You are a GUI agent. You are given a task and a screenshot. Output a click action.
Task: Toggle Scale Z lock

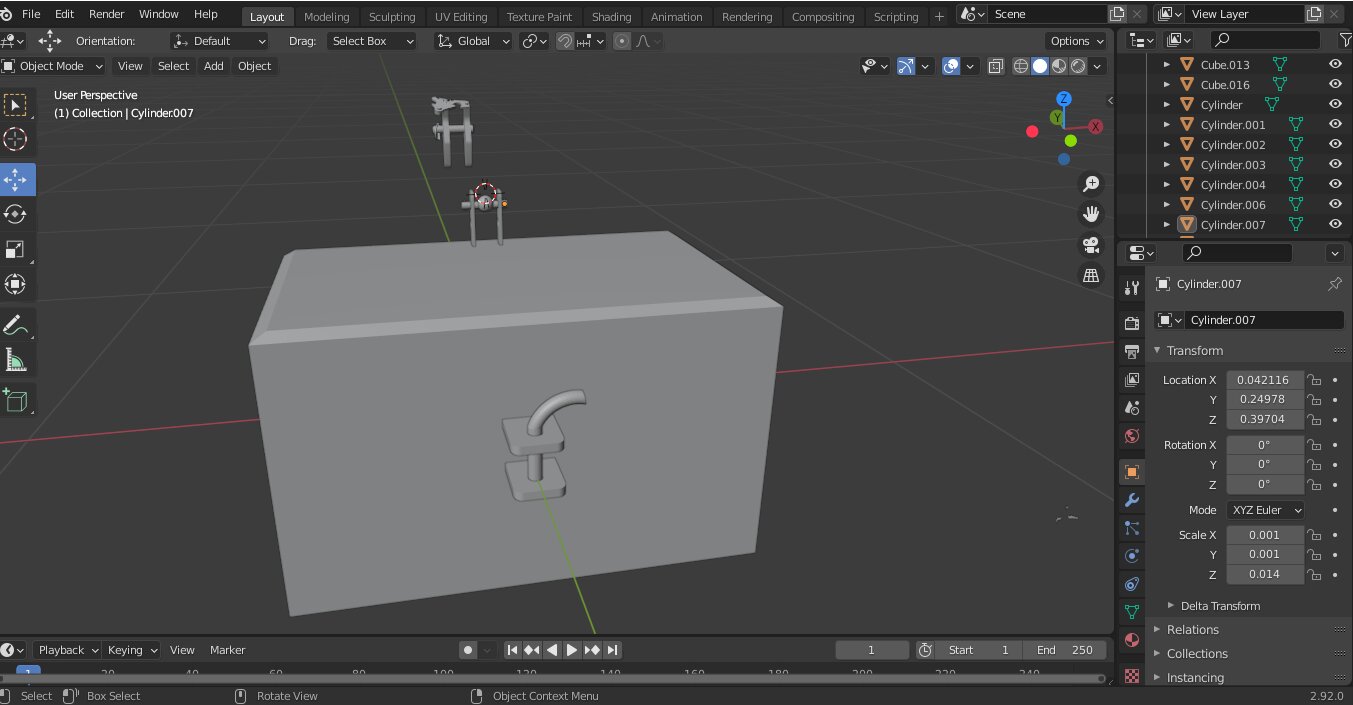tap(1315, 575)
